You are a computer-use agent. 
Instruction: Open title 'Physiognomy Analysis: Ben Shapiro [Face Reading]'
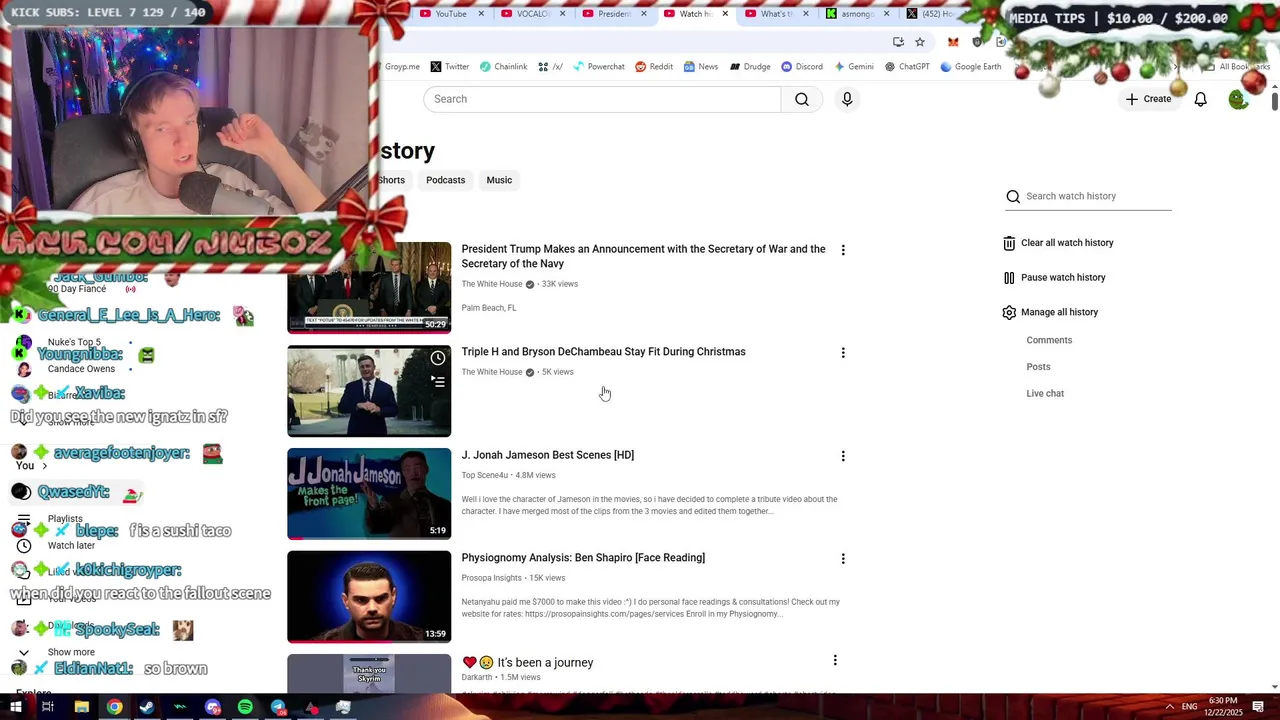coord(583,558)
